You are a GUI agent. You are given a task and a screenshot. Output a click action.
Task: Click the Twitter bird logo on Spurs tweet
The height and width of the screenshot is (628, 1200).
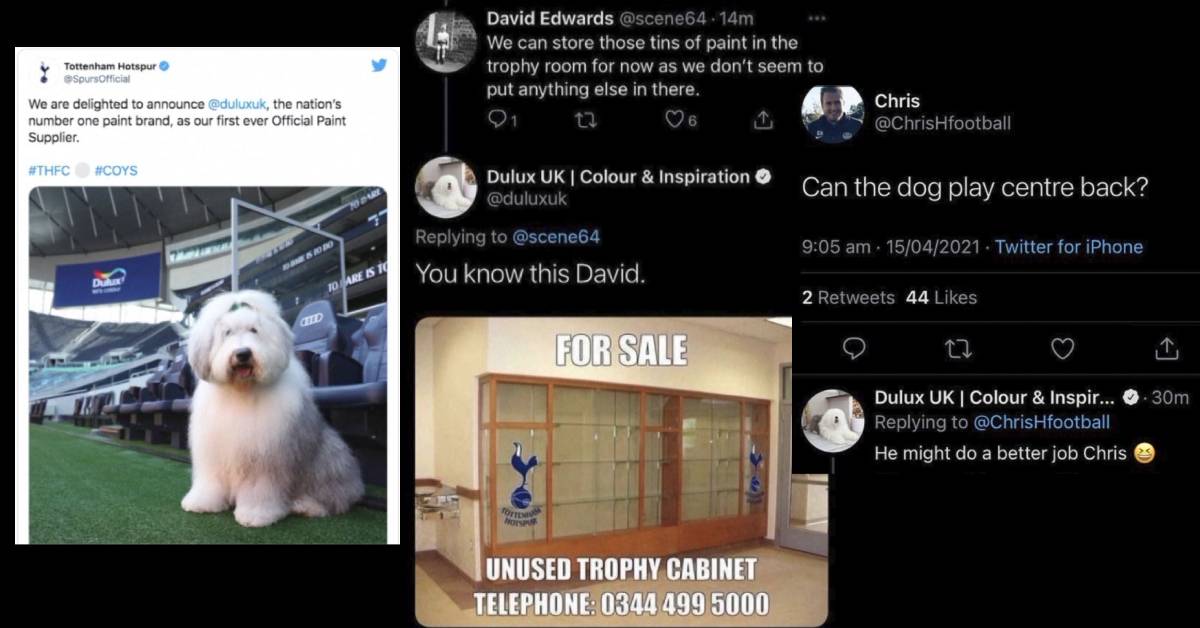[x=379, y=66]
